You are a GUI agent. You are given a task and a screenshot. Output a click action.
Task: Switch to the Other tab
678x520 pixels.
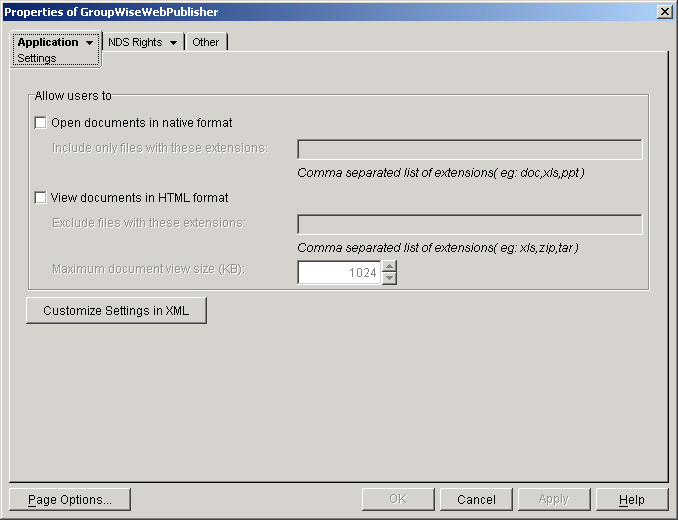[205, 42]
